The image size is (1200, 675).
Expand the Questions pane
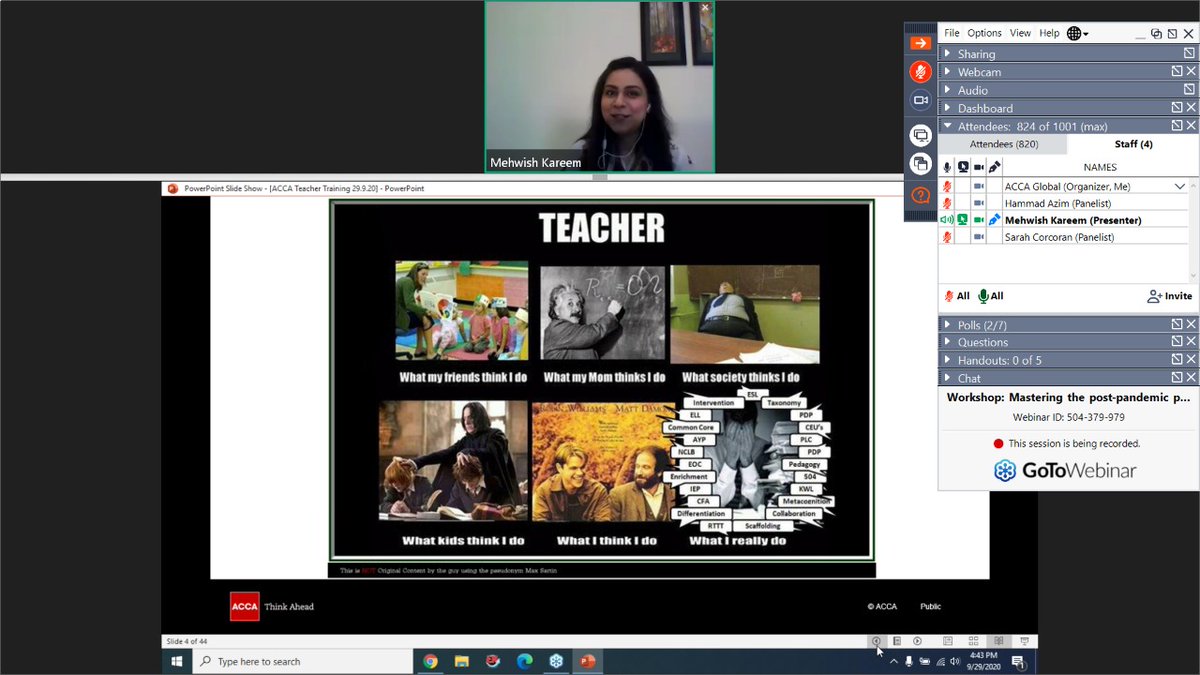(948, 342)
